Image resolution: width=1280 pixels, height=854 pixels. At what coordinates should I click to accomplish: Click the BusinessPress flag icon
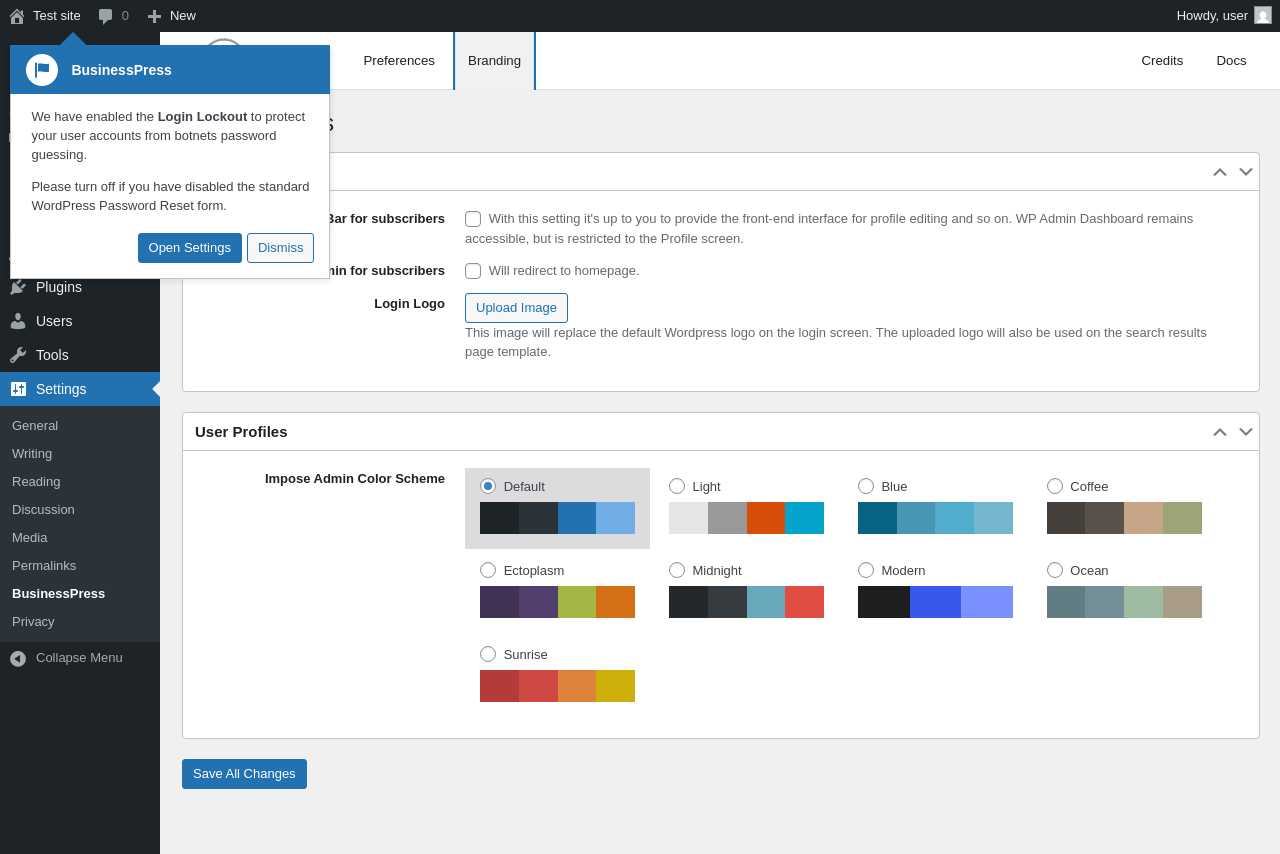42,70
